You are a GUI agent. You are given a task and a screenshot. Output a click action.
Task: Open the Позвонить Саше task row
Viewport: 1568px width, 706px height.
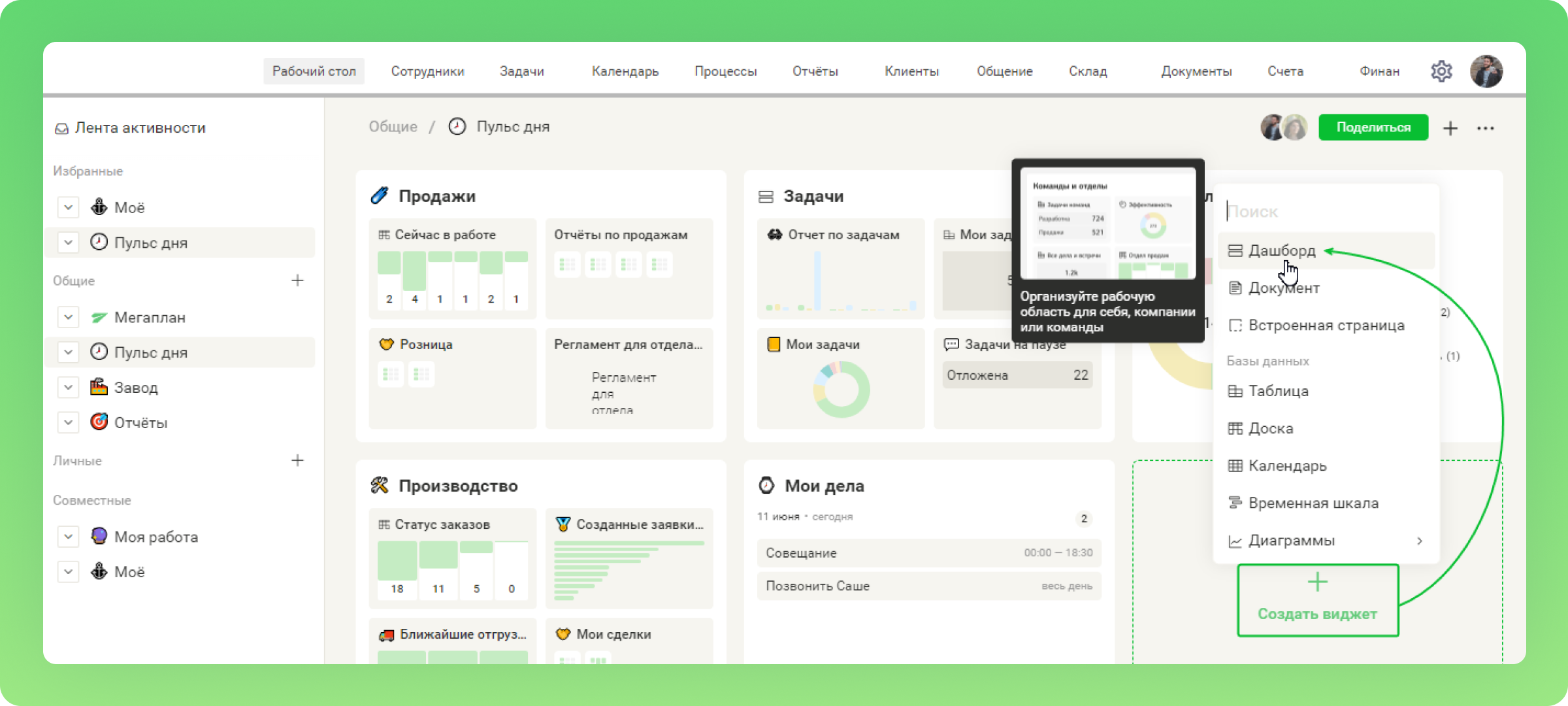[x=929, y=586]
